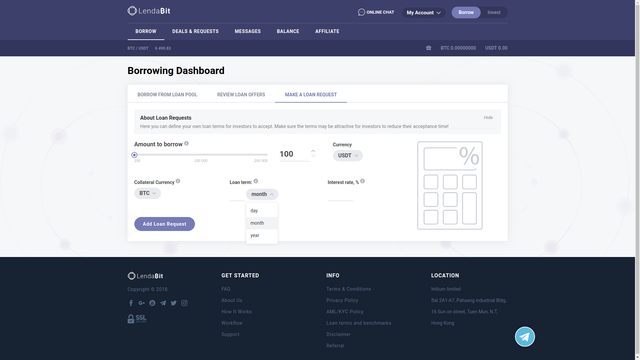Expand the My Account dropdown

423,13
